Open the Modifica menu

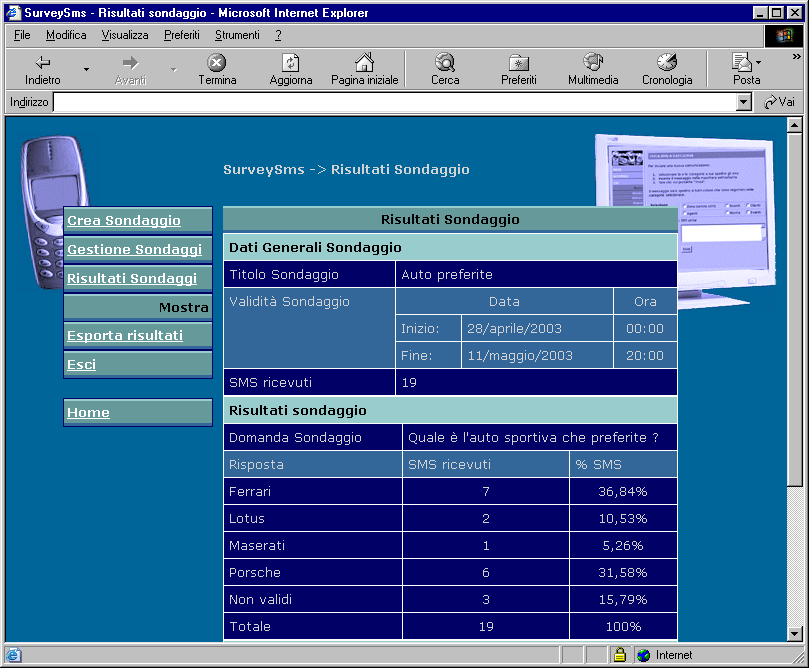click(66, 35)
